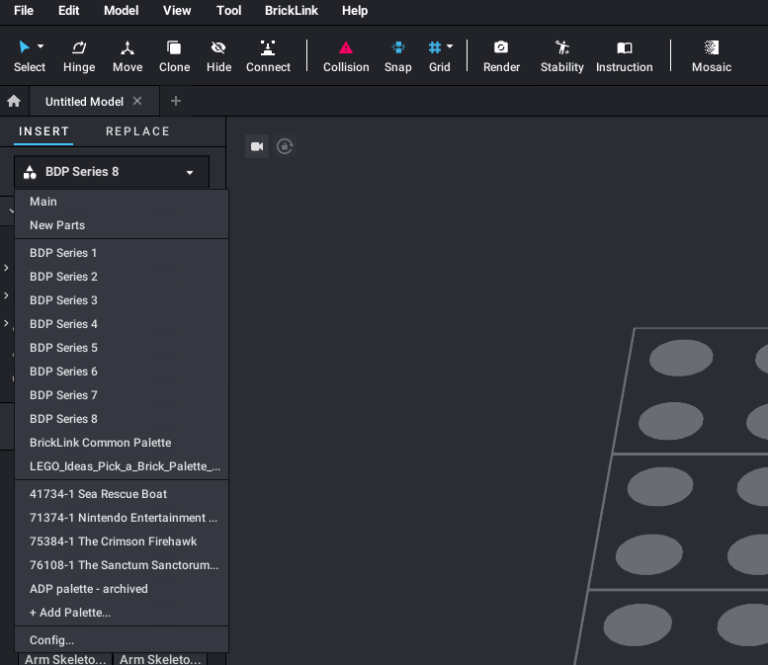Select the Hinge tool
Screen dimensions: 768x665
[x=78, y=55]
